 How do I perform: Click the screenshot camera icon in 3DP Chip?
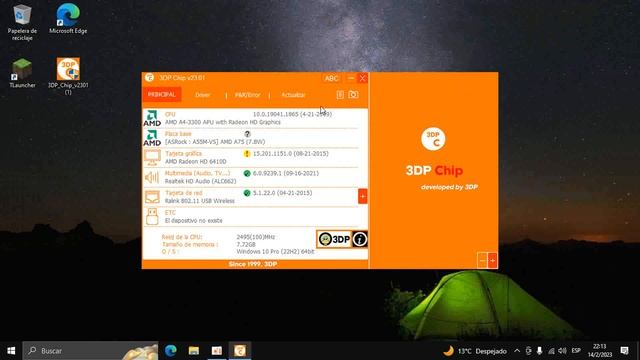[353, 95]
